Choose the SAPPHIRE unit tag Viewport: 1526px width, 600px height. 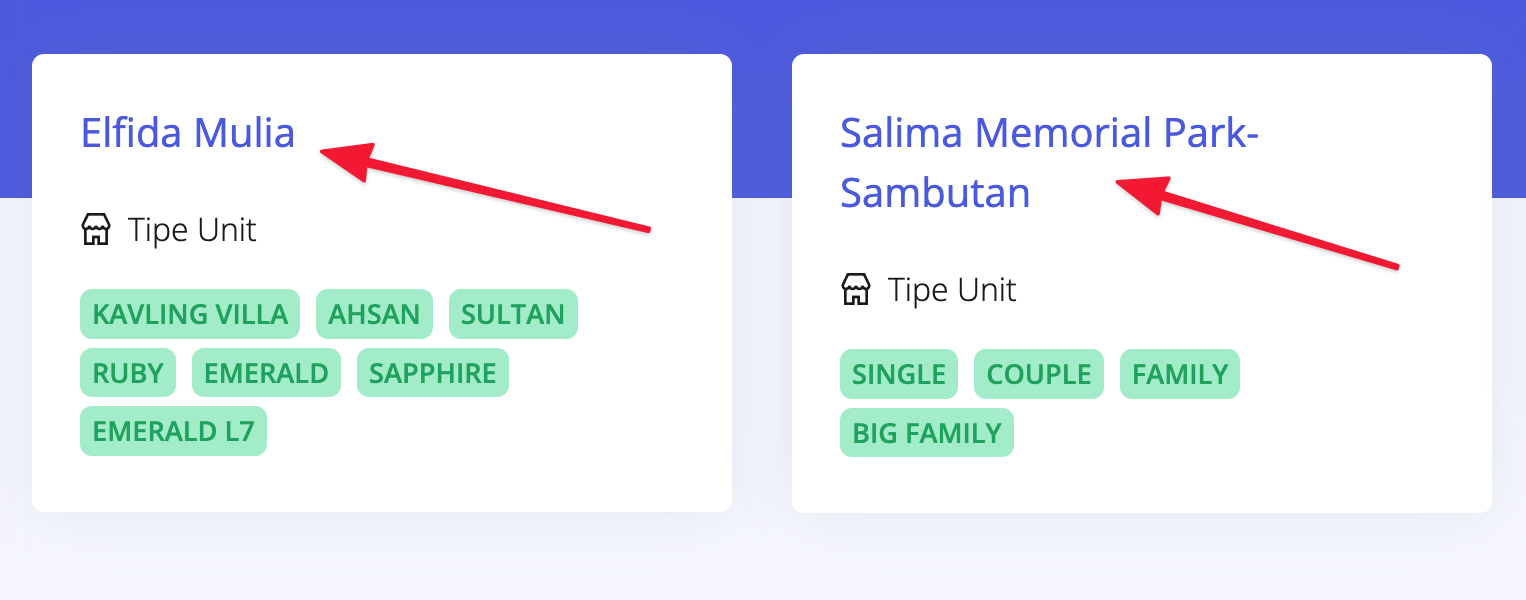(432, 373)
